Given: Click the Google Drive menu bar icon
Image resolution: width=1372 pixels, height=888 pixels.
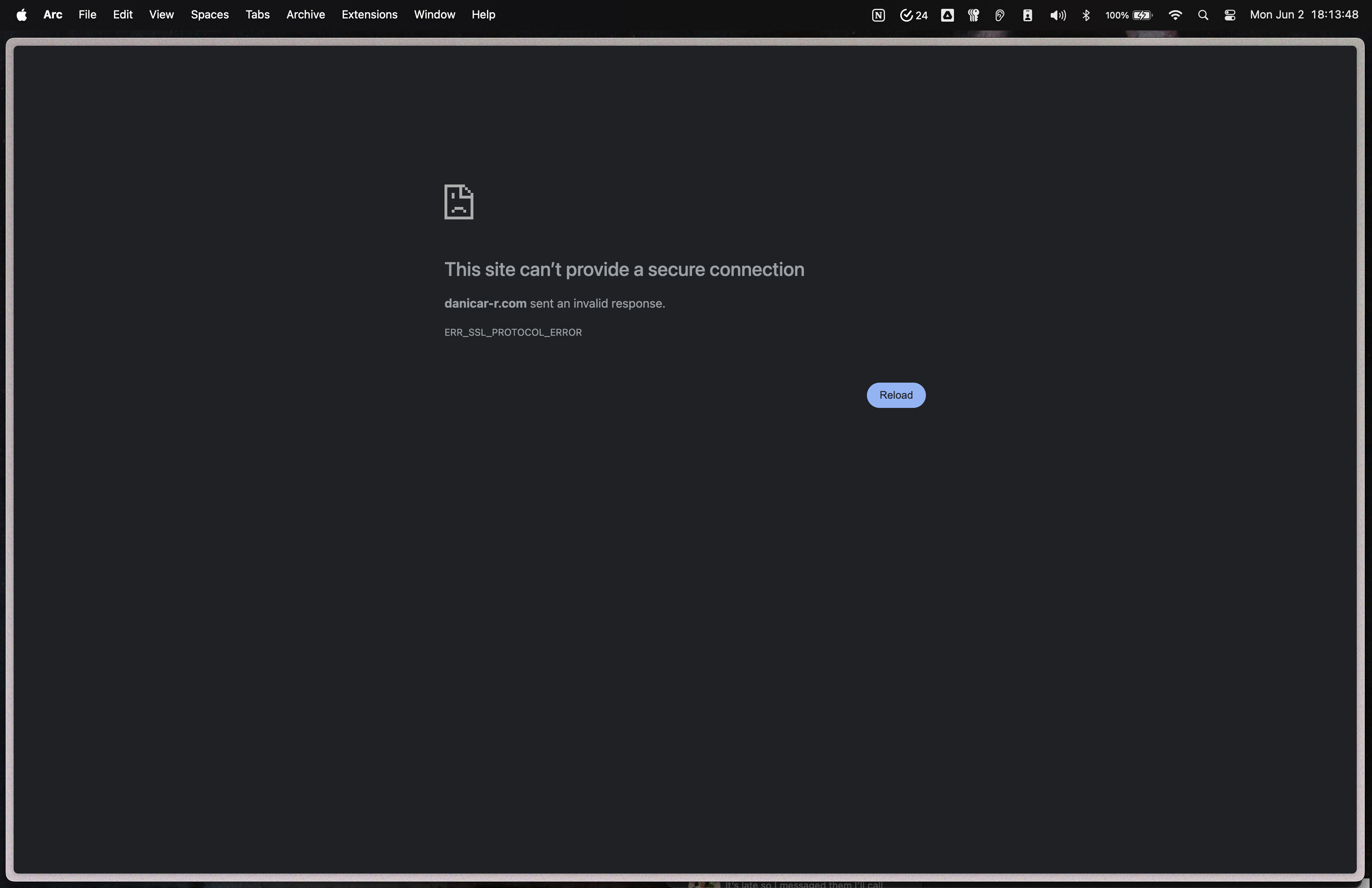Looking at the screenshot, I should (x=947, y=16).
